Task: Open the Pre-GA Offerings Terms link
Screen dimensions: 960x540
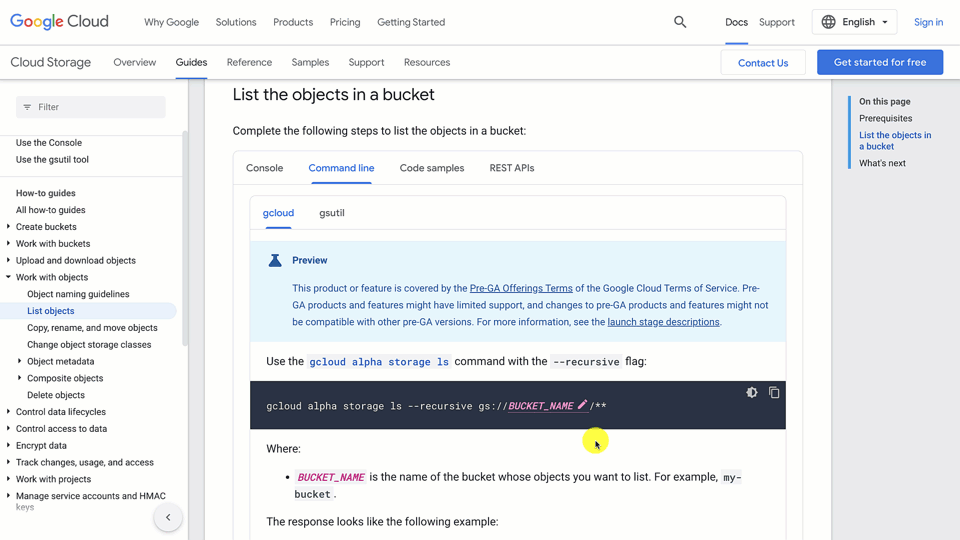Action: (x=521, y=288)
